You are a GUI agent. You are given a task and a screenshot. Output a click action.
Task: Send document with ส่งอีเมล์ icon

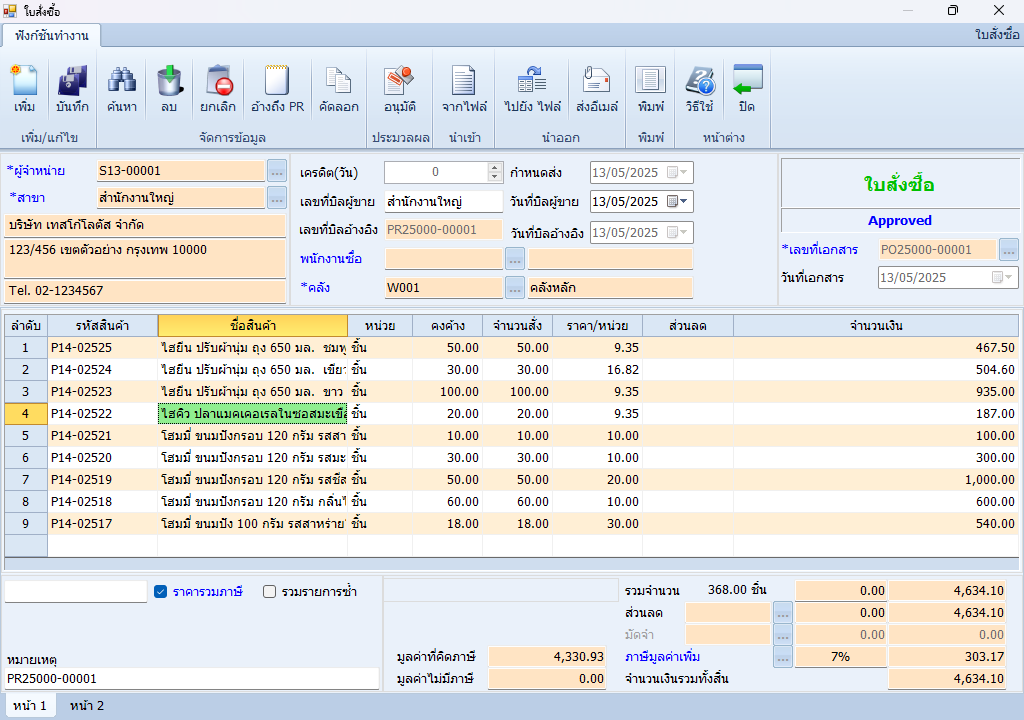(x=597, y=82)
